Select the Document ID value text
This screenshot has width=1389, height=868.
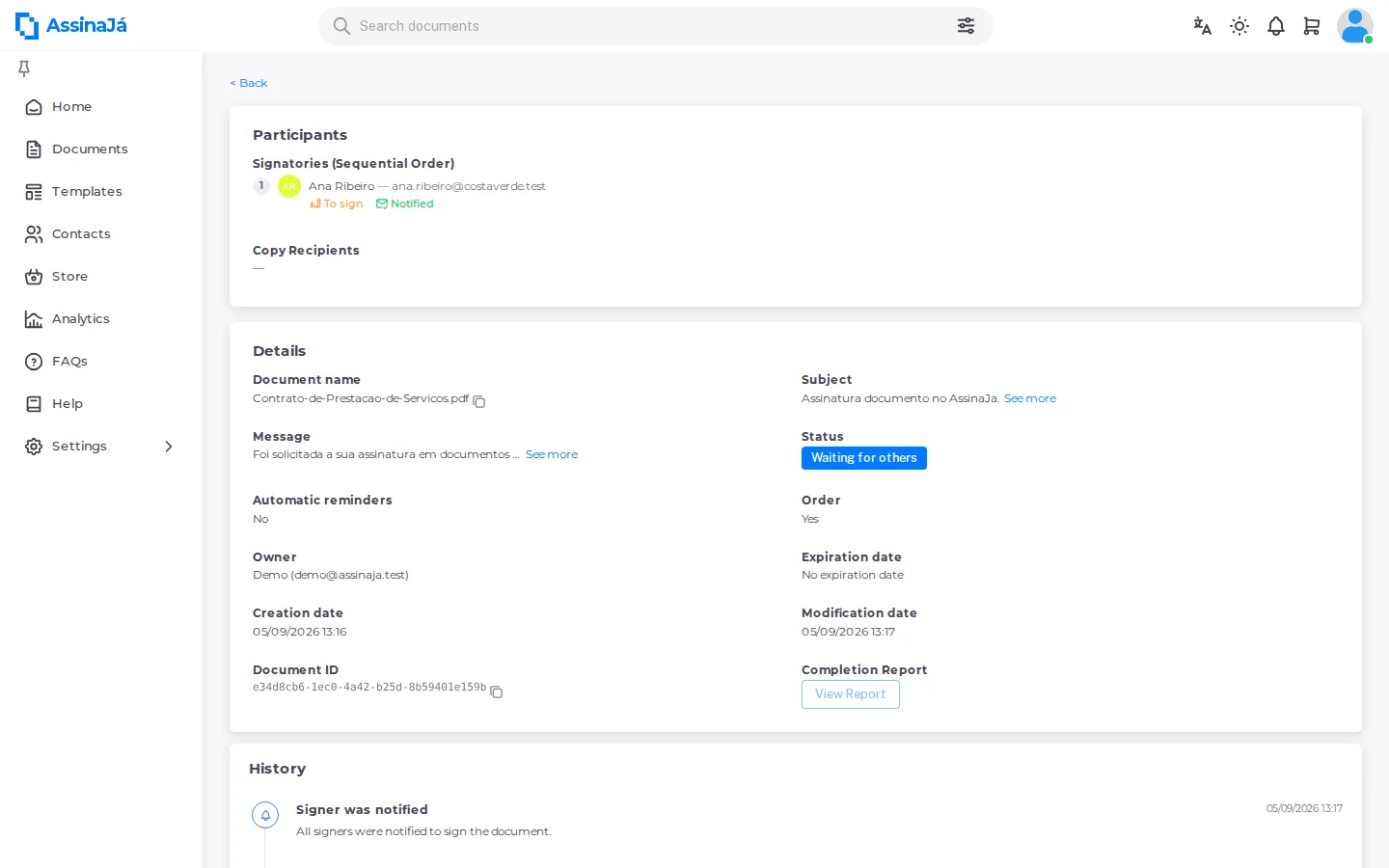click(x=369, y=688)
